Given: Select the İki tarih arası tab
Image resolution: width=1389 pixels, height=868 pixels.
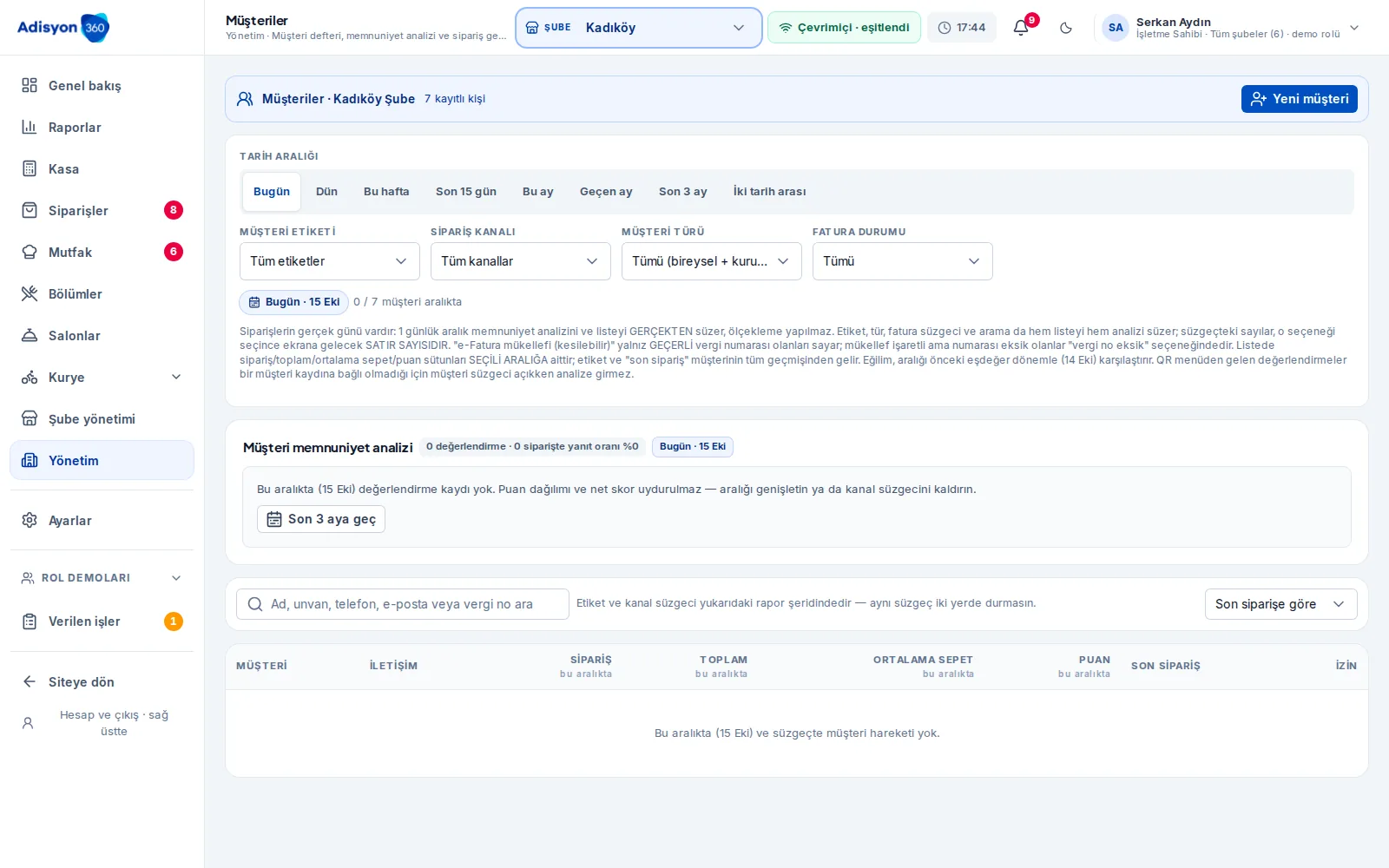Looking at the screenshot, I should (769, 192).
